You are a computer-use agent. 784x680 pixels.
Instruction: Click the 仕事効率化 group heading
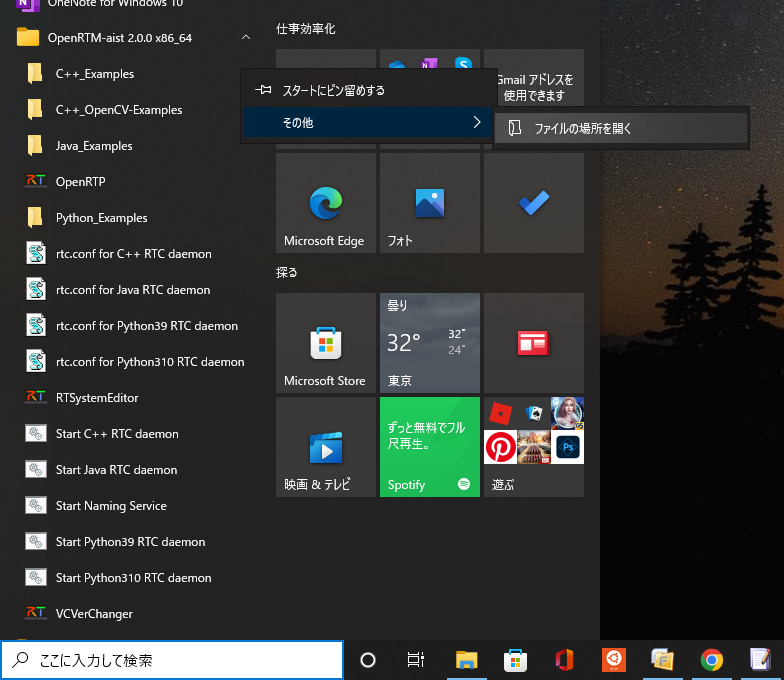306,29
